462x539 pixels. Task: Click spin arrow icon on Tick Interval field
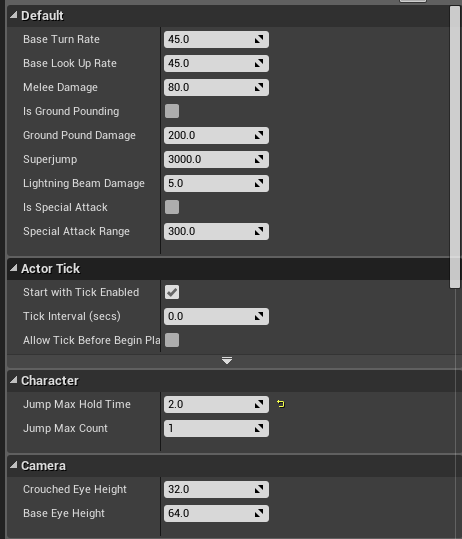259,316
